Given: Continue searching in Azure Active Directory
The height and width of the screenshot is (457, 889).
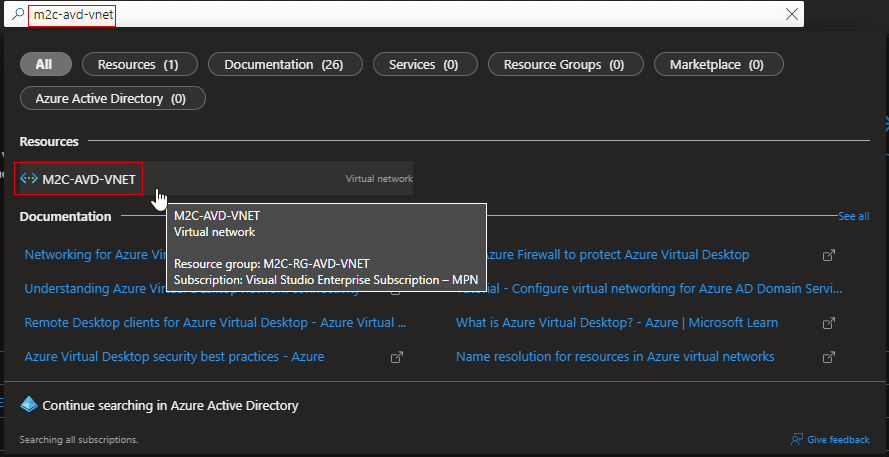Looking at the screenshot, I should coord(170,406).
